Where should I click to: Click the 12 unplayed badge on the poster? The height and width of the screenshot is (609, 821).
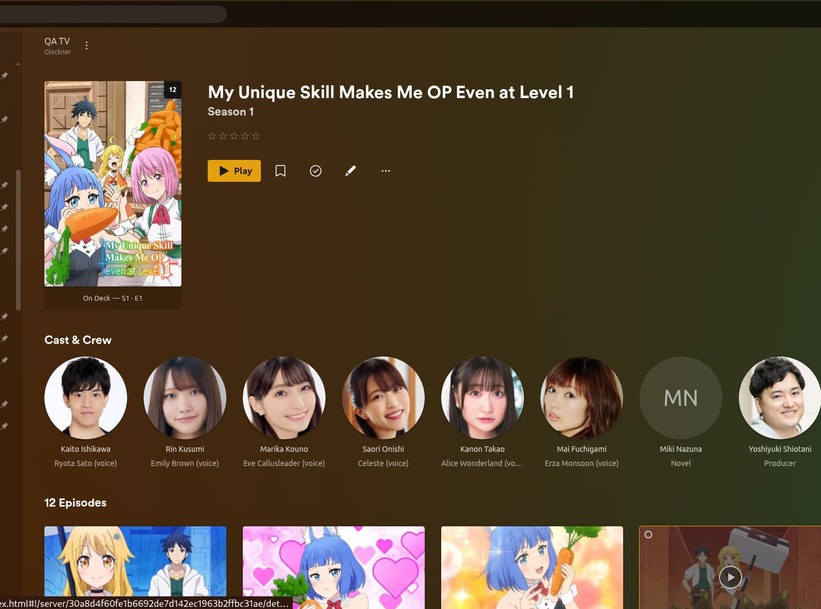[173, 90]
